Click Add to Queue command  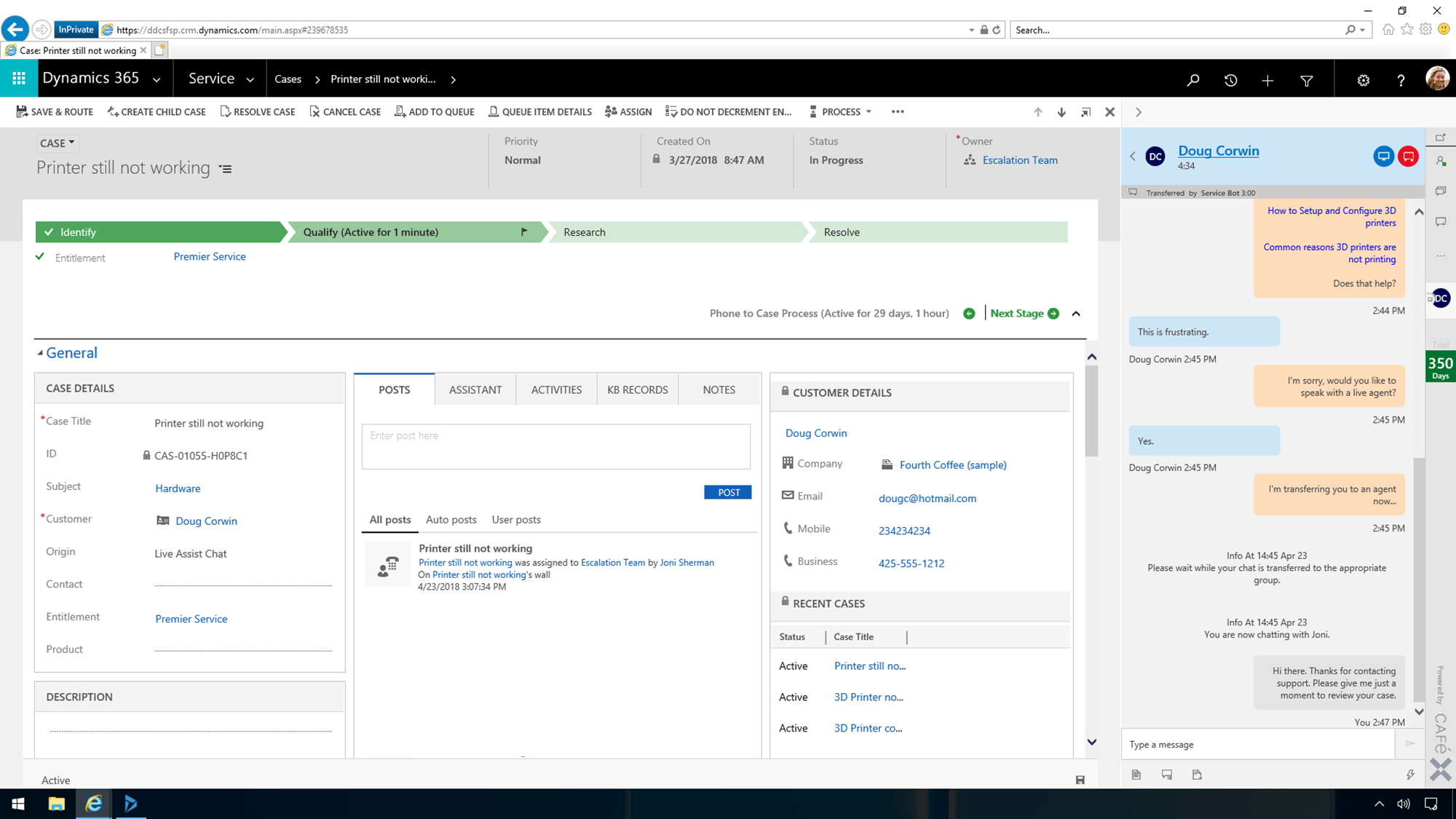click(435, 112)
